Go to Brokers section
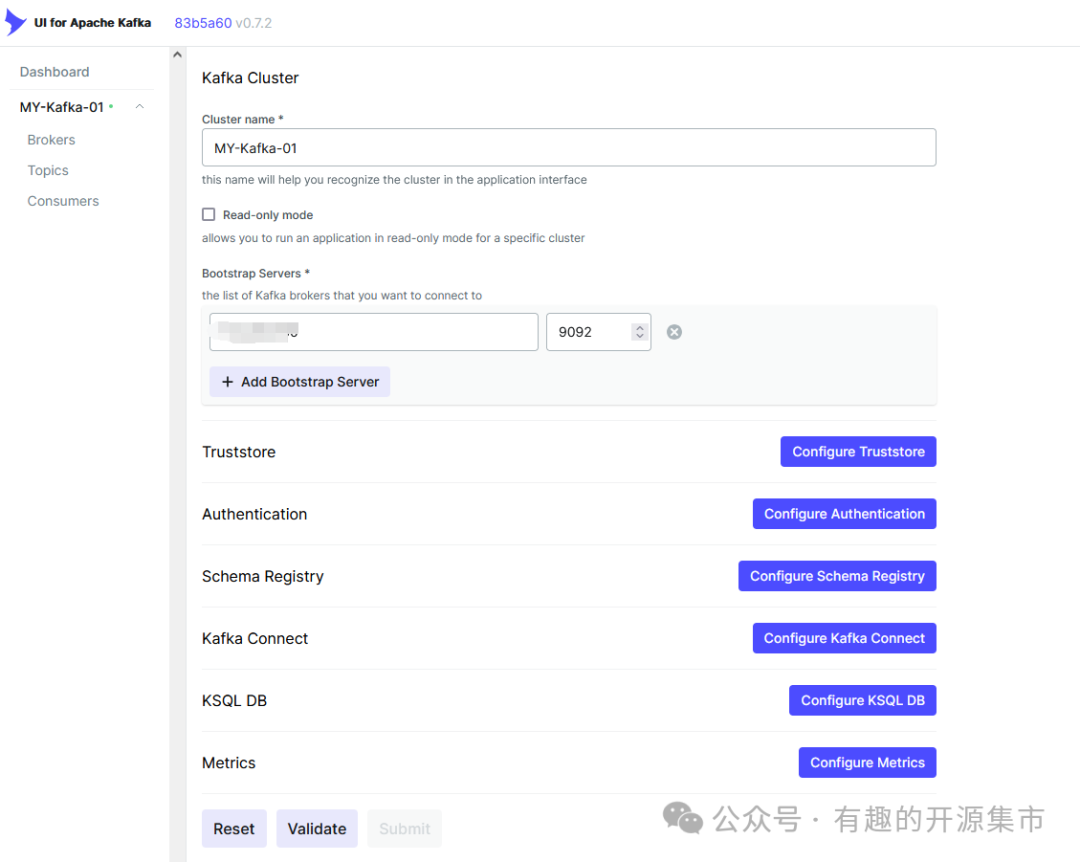1080x862 pixels. (x=51, y=140)
